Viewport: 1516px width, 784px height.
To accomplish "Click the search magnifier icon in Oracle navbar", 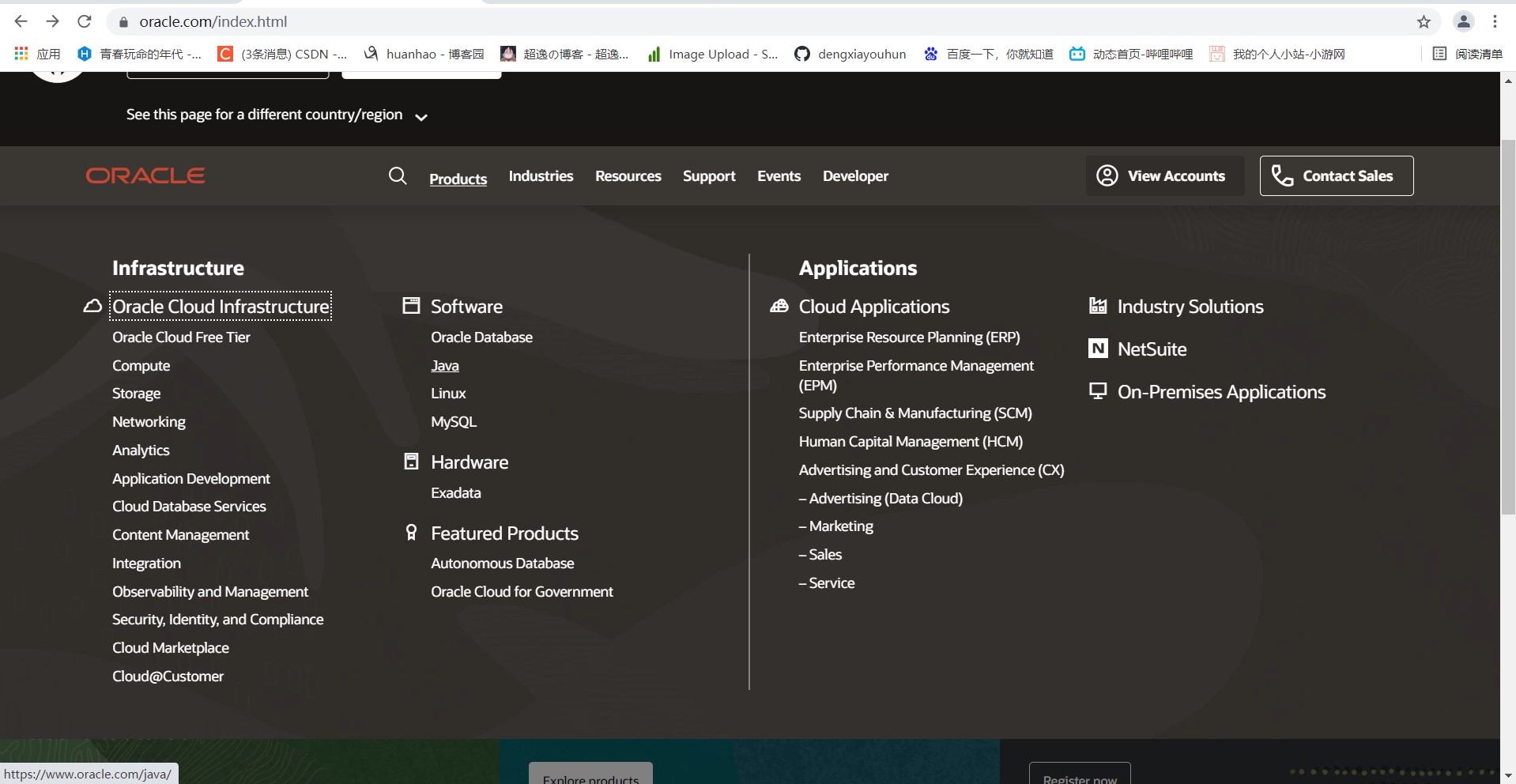I will [x=398, y=175].
